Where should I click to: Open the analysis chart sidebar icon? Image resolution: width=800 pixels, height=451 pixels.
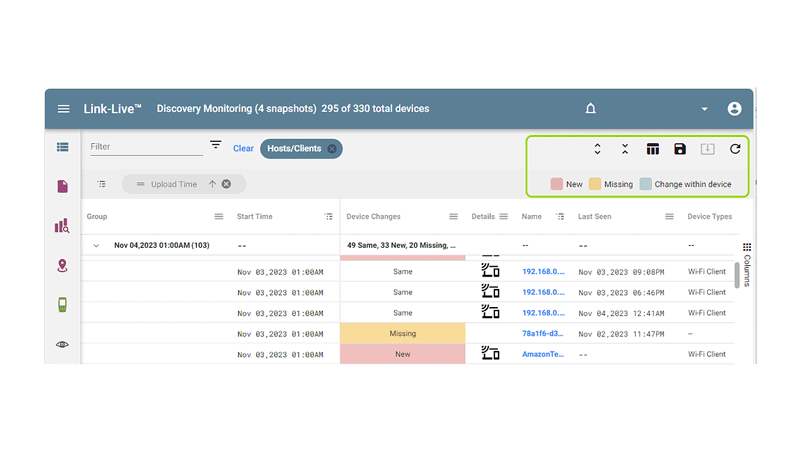tap(62, 226)
